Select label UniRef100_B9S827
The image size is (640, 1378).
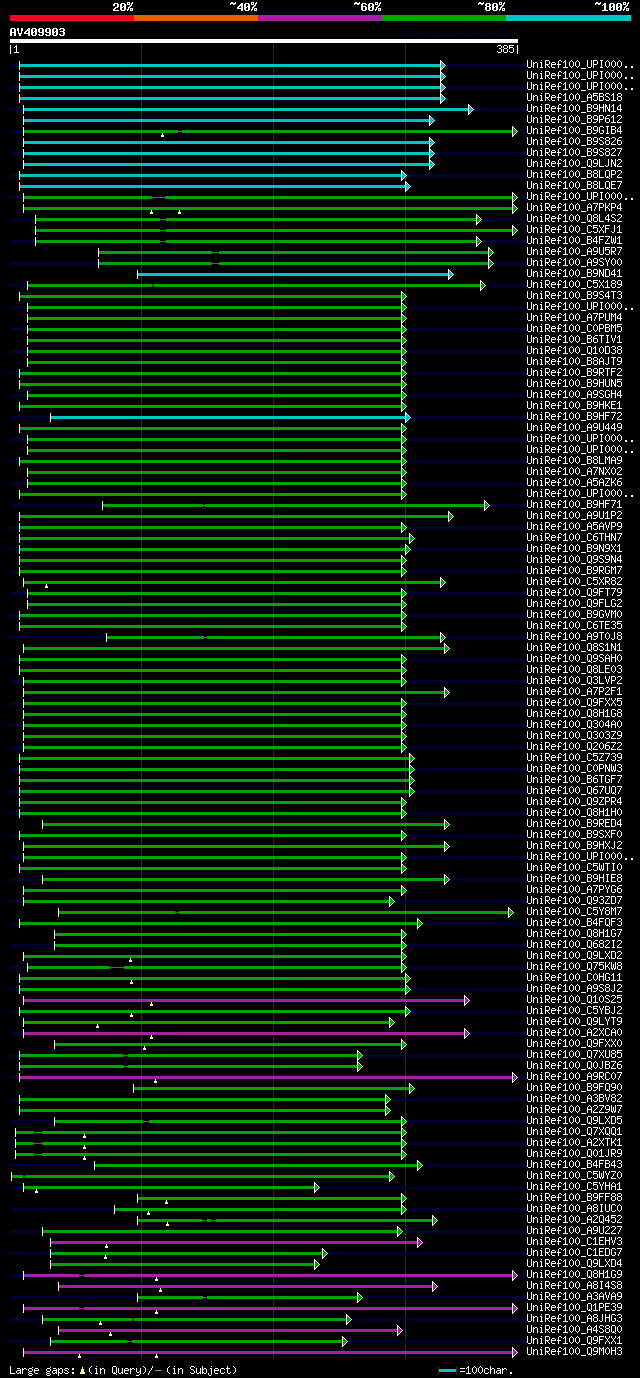pyautogui.click(x=576, y=153)
